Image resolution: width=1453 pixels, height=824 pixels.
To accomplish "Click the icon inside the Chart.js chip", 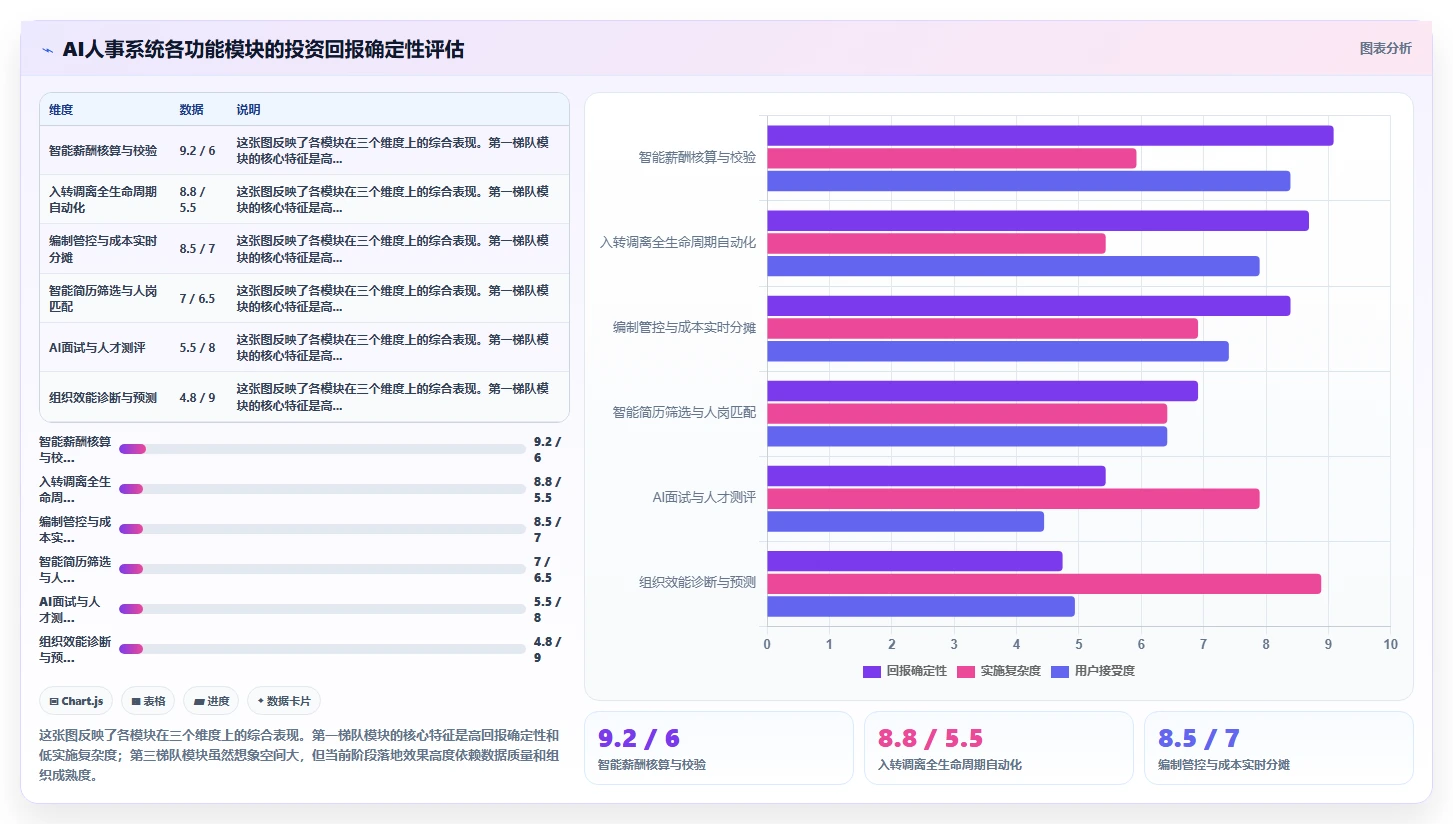I will (54, 701).
